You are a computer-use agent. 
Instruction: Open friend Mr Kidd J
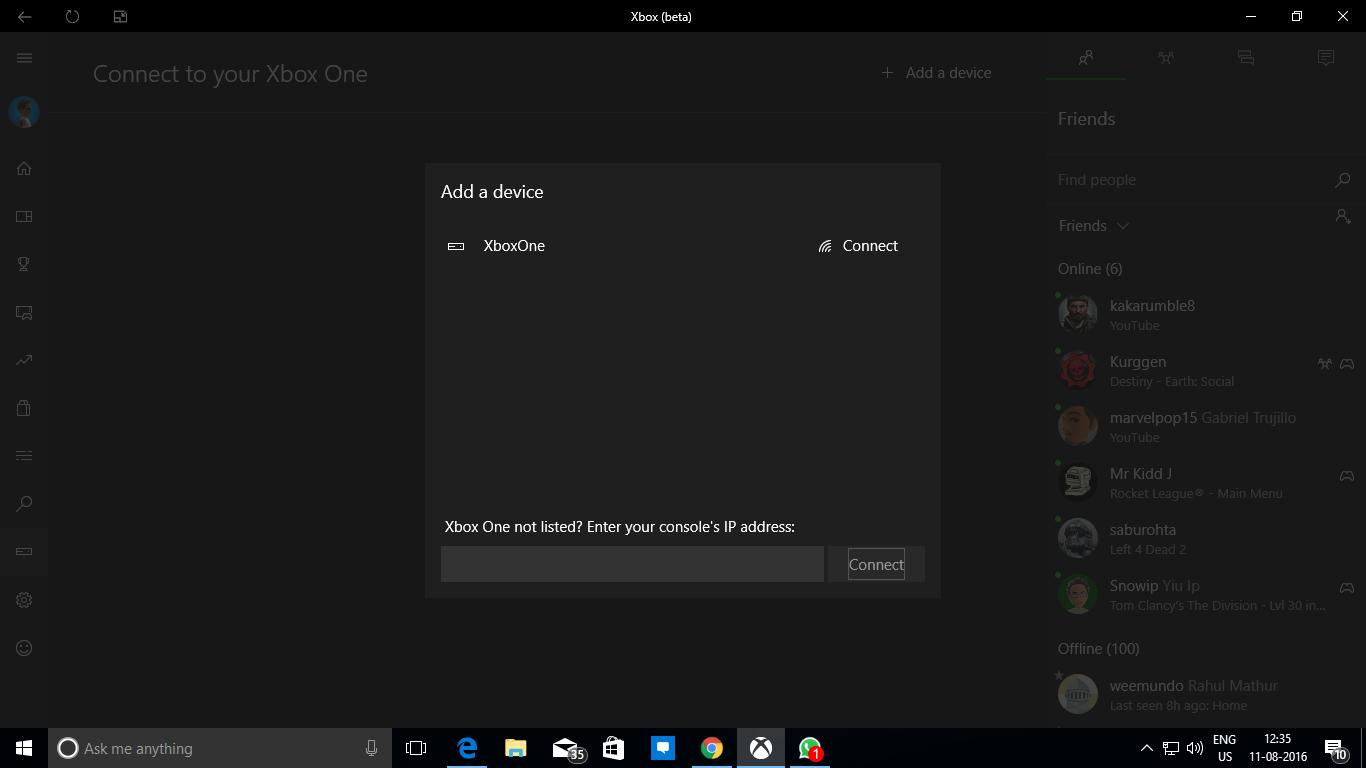(1206, 482)
